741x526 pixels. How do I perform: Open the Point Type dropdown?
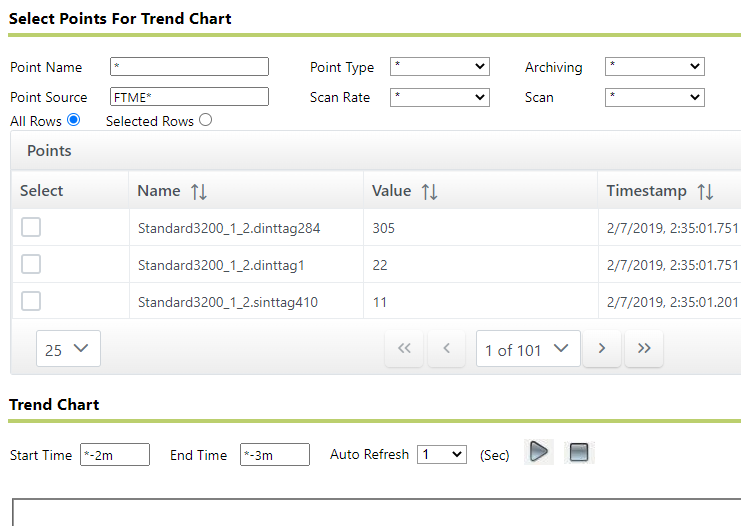tap(439, 67)
